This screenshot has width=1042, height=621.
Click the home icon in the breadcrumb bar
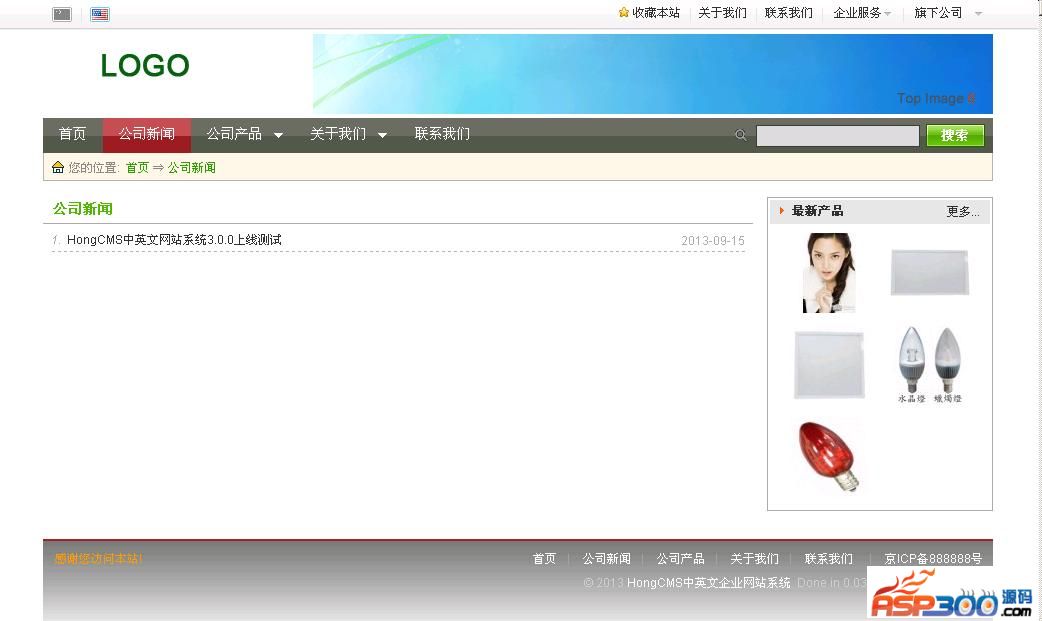[58, 167]
